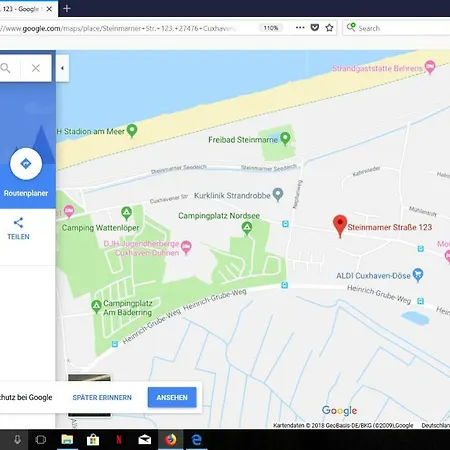Open Netflix from the taskbar
This screenshot has height=450, width=450.
click(x=119, y=440)
